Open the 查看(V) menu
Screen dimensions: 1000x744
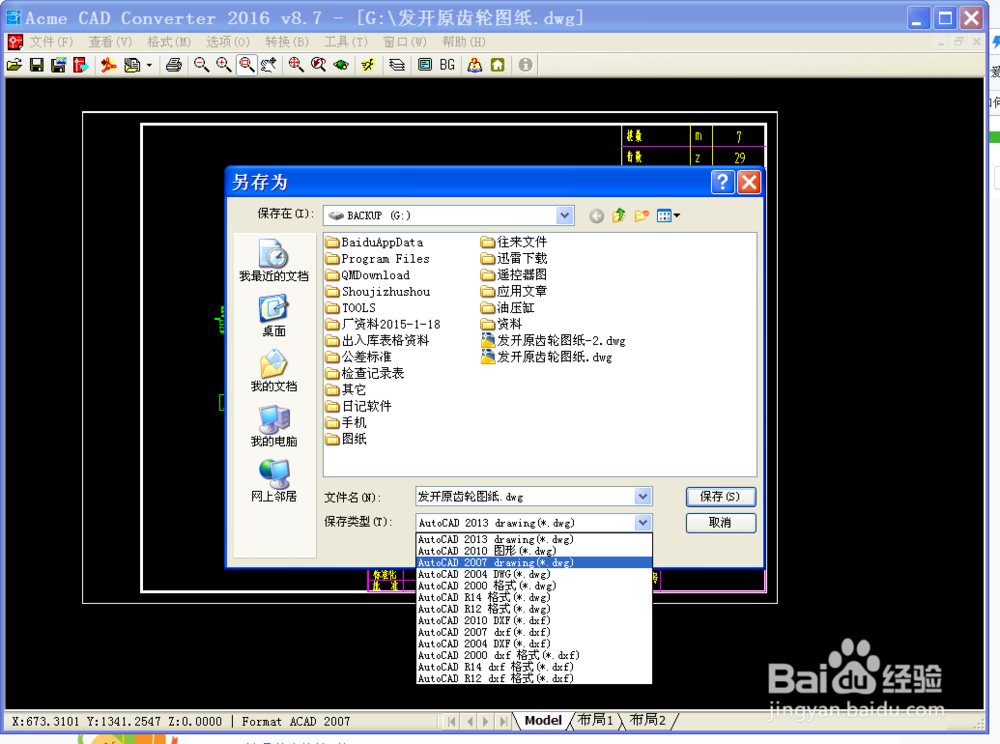110,42
